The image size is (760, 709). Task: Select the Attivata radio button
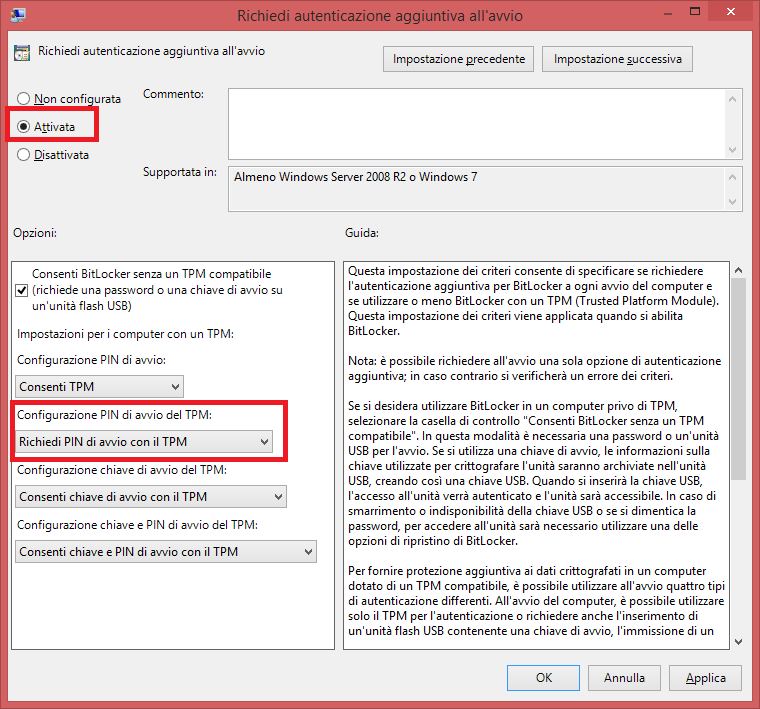tap(23, 126)
